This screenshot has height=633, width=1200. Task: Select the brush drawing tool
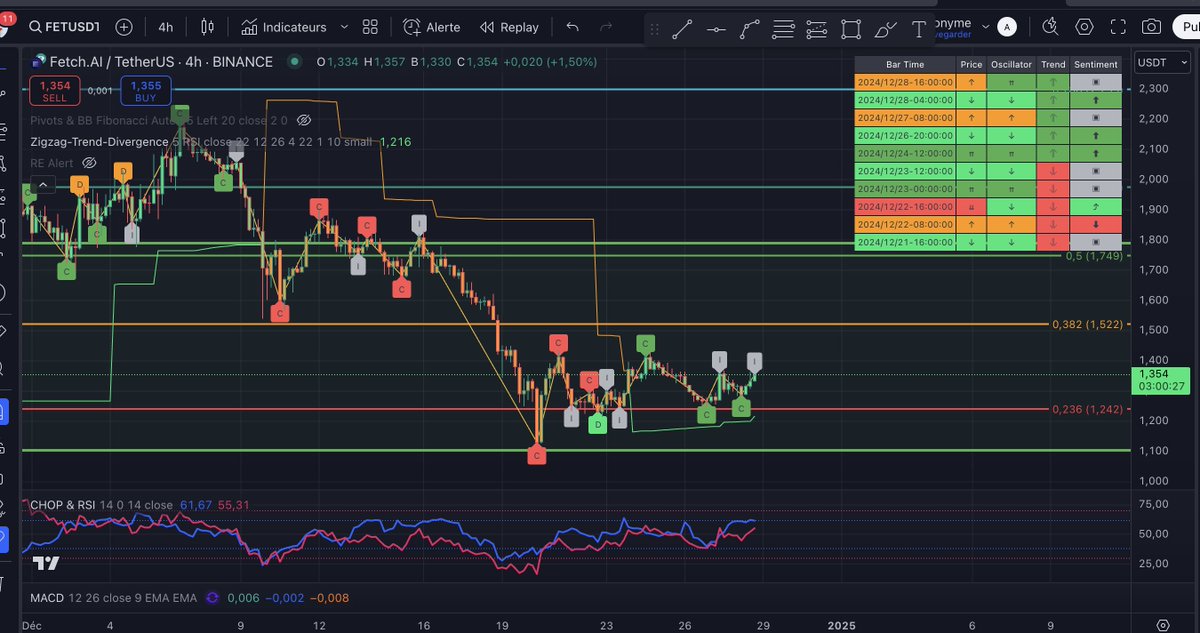click(x=885, y=29)
